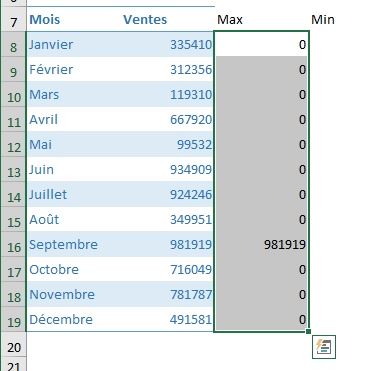Select row header 20
392x371 pixels.
pos(13,345)
